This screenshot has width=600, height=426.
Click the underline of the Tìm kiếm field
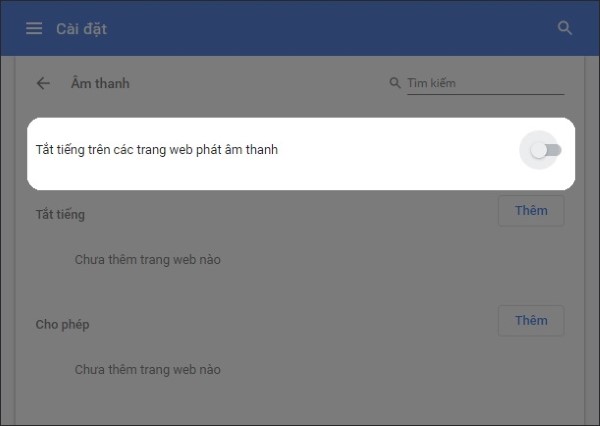pyautogui.click(x=486, y=94)
